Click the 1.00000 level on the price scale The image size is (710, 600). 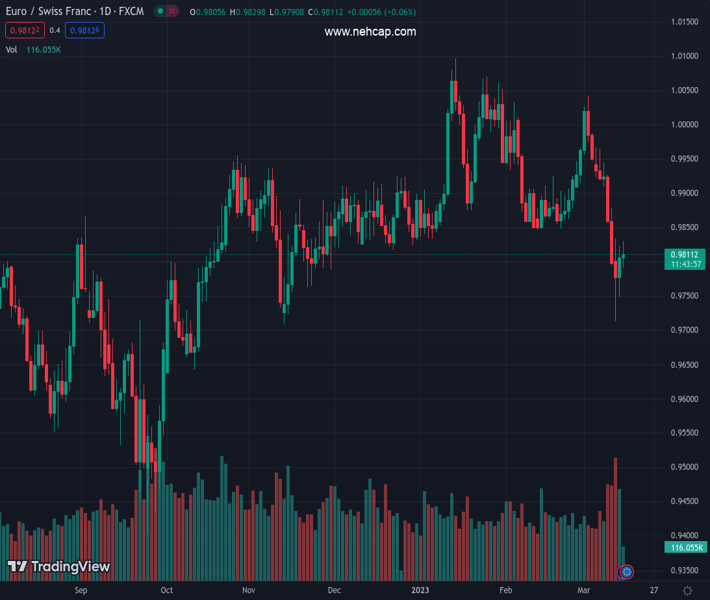point(685,125)
